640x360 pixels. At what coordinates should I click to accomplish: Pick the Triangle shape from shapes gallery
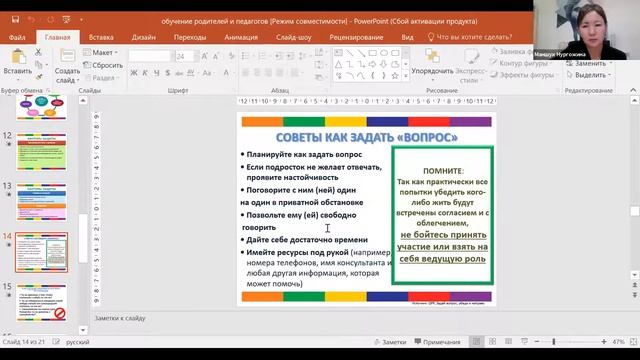click(x=338, y=64)
